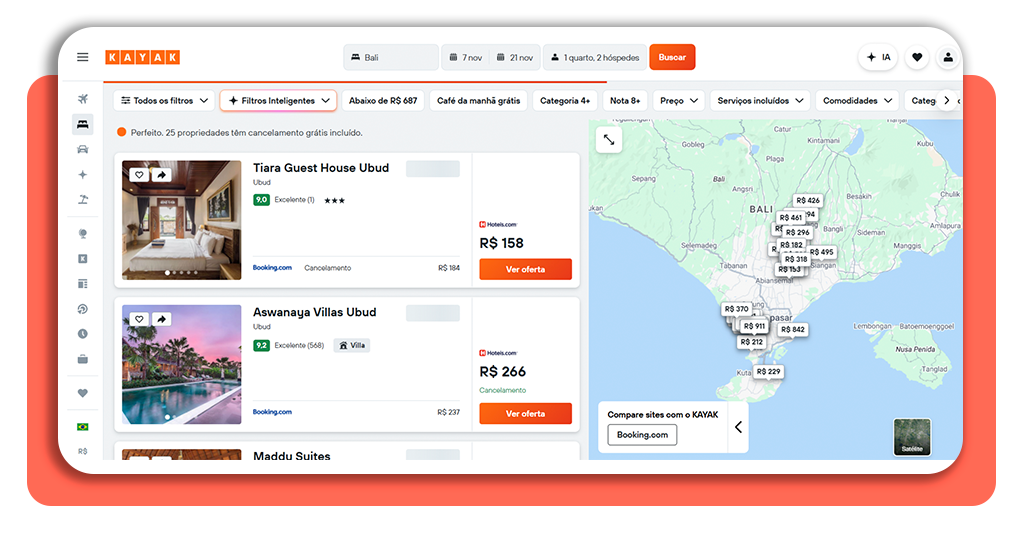1024x536 pixels.
Task: View Aswanaya Villas pool photo
Action: (x=182, y=364)
